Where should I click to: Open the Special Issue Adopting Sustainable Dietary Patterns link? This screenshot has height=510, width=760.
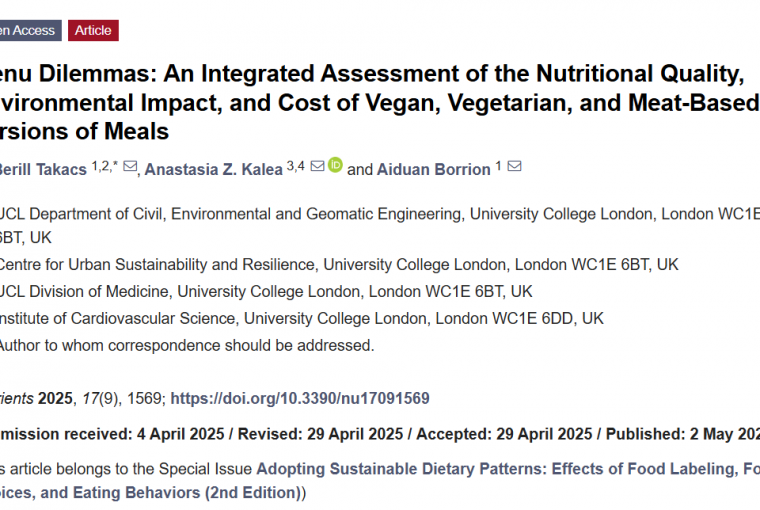pos(508,469)
